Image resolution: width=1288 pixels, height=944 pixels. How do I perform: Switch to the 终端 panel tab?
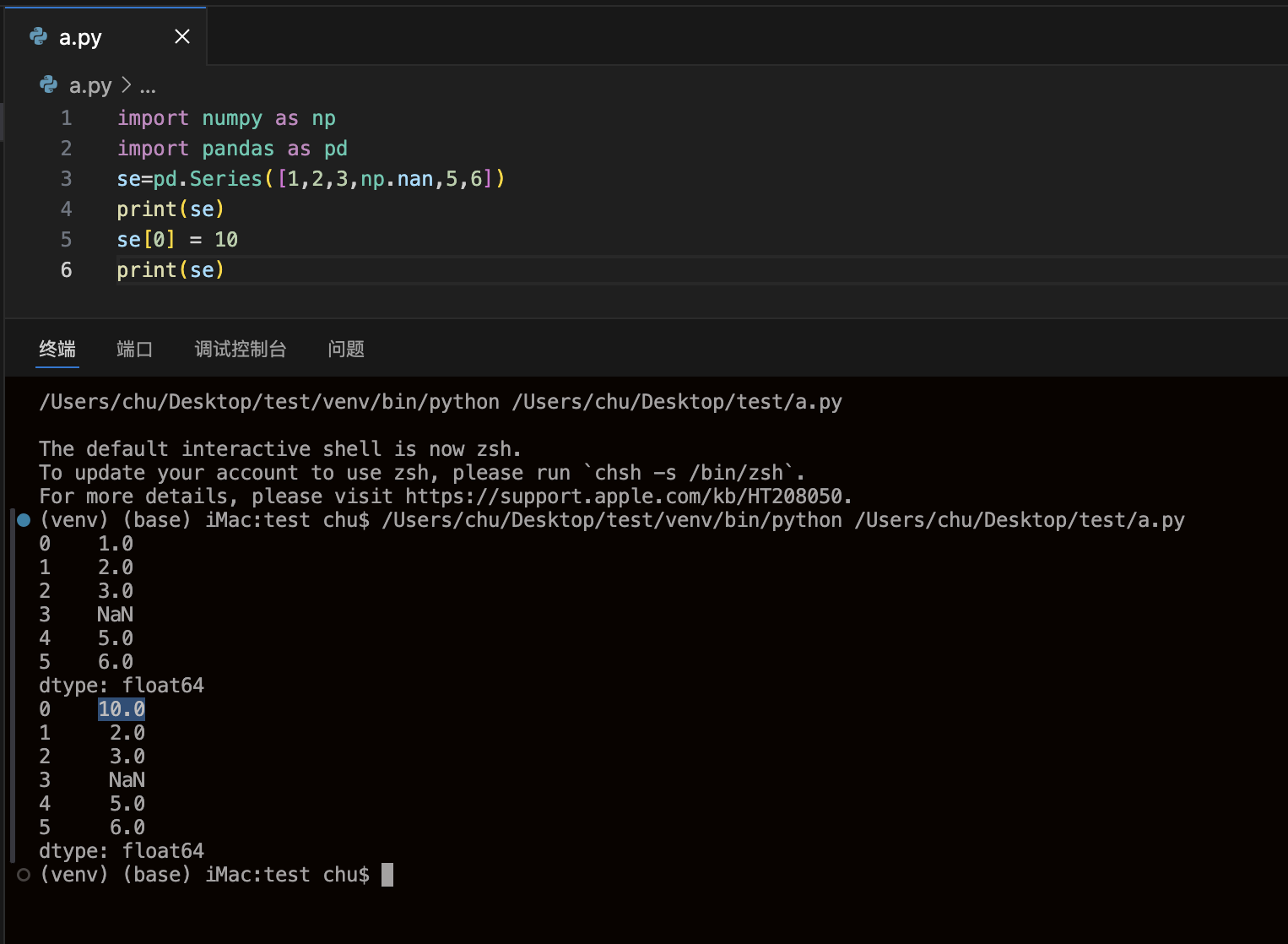[x=57, y=349]
